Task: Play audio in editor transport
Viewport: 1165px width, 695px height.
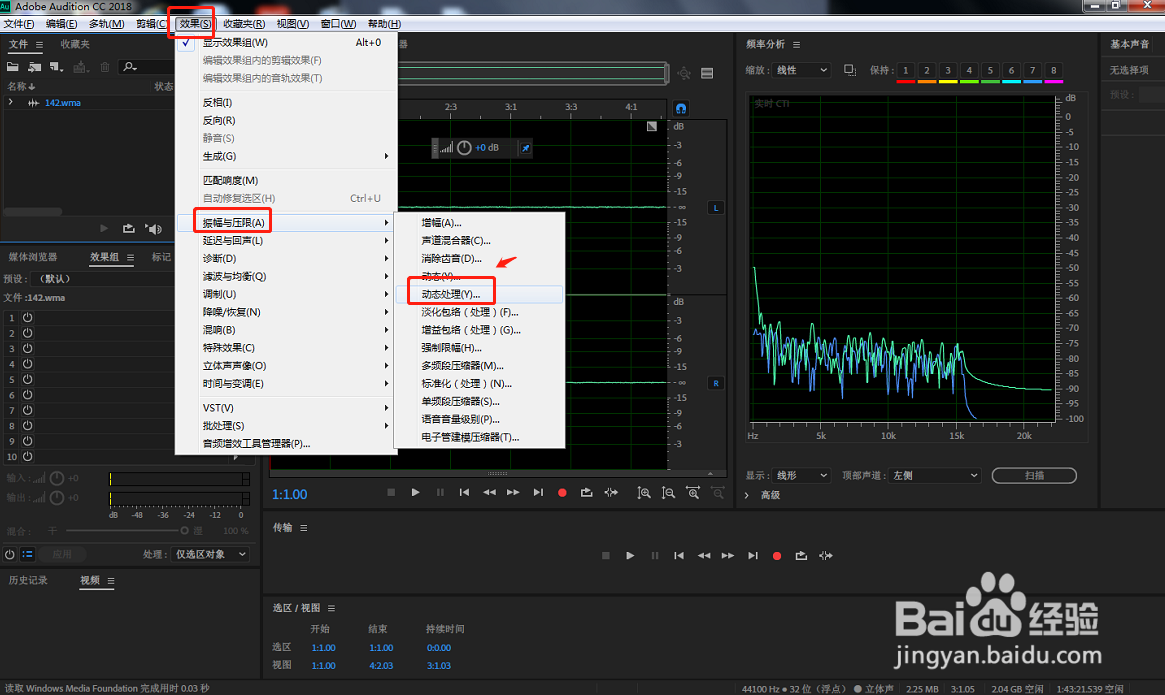Action: click(x=415, y=492)
